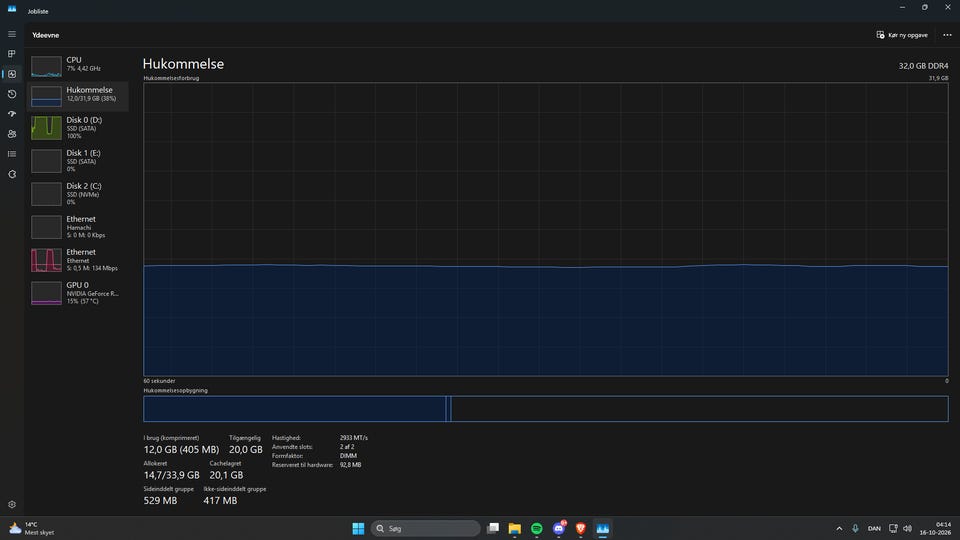The height and width of the screenshot is (540, 960).
Task: Click the 'Hukommelse' heading
Action: click(x=183, y=64)
